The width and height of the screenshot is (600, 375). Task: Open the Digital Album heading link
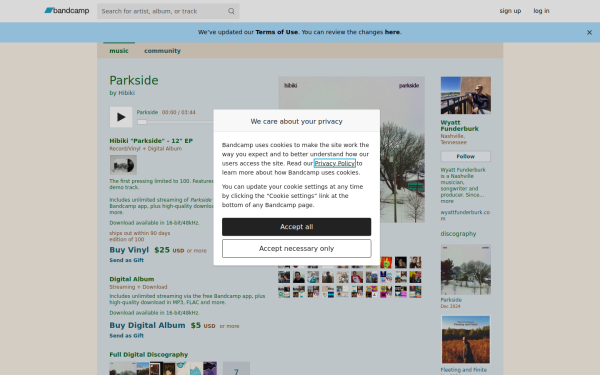tap(132, 279)
